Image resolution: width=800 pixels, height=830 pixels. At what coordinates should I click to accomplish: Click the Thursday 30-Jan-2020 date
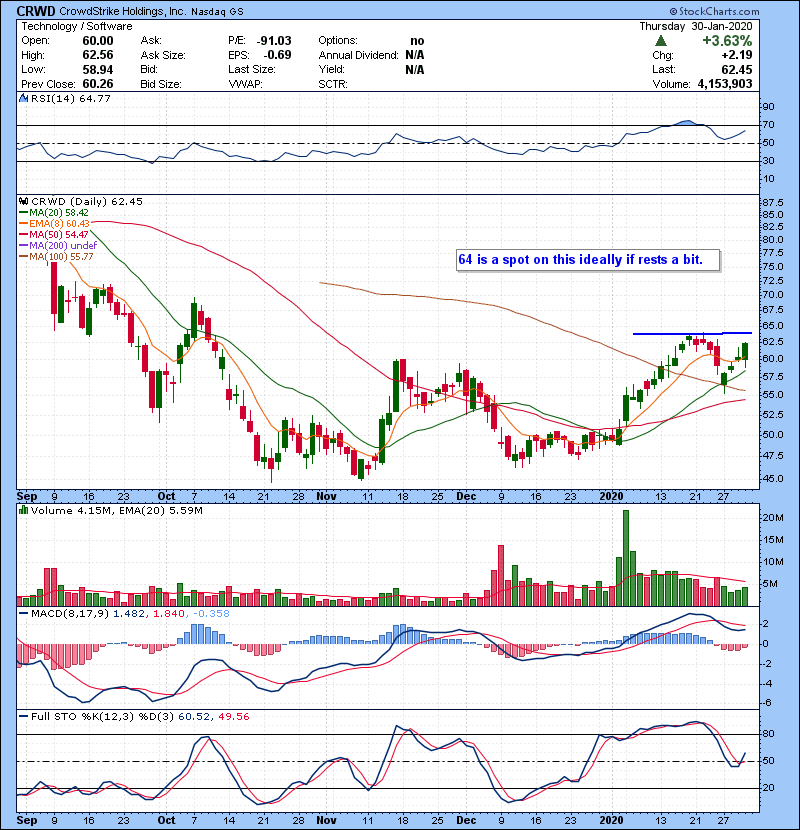pos(696,26)
